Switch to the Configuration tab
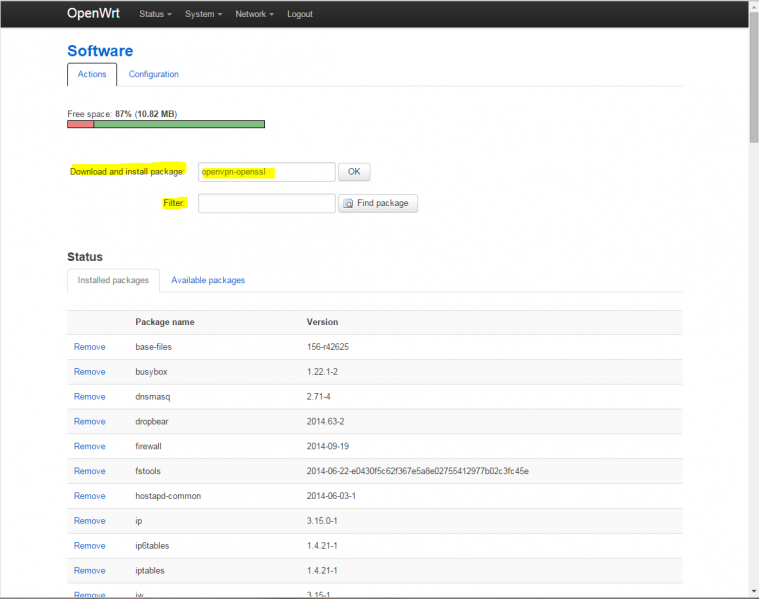The width and height of the screenshot is (759, 599). 154,74
